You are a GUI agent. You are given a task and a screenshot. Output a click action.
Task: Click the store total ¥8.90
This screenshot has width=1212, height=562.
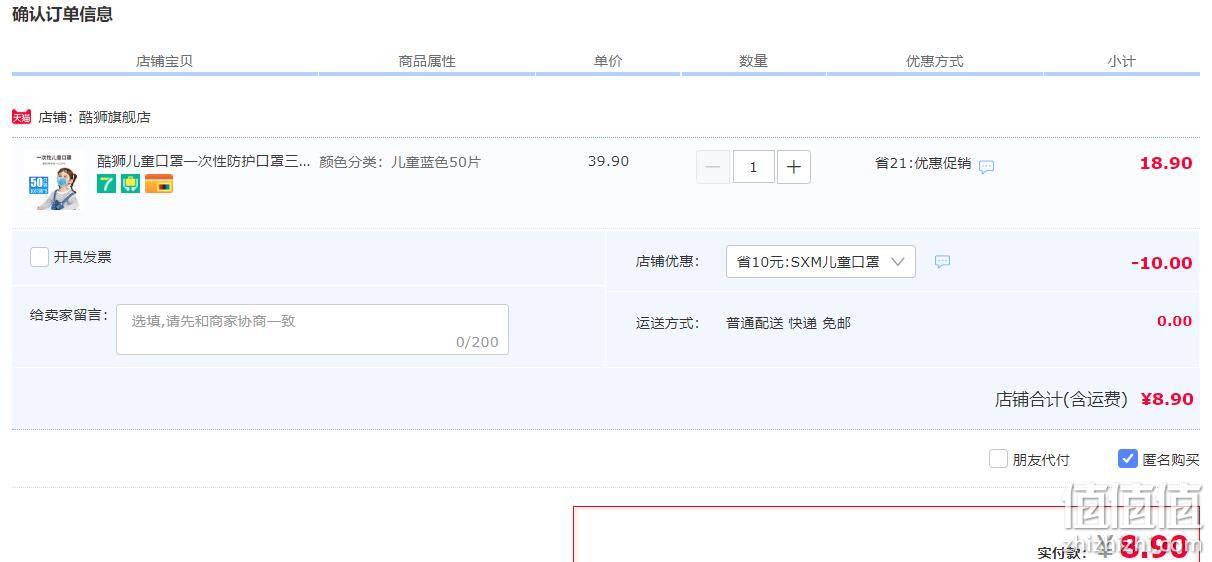1167,399
